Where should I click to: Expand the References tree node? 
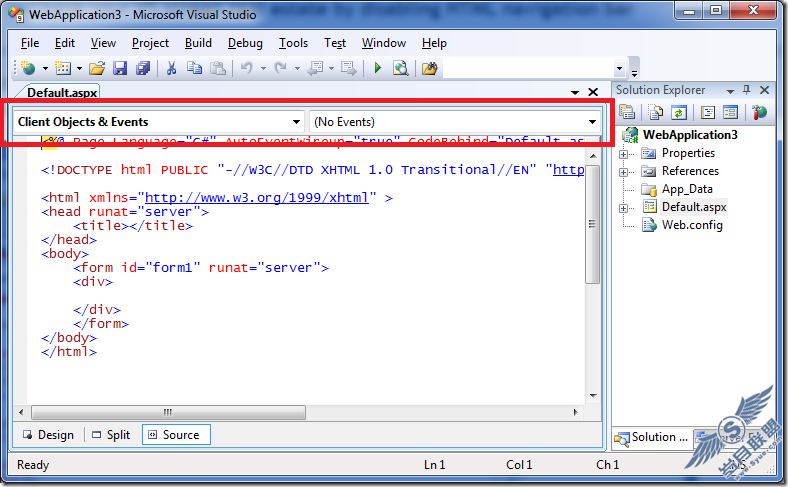(623, 172)
